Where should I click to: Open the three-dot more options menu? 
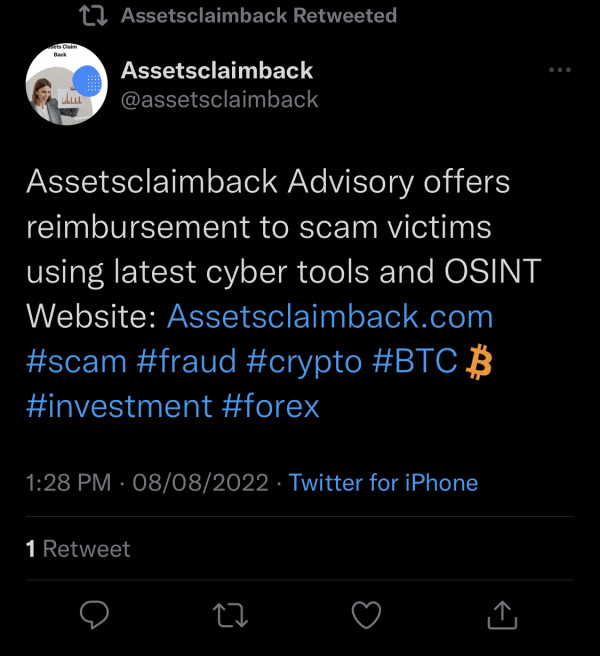coord(560,70)
